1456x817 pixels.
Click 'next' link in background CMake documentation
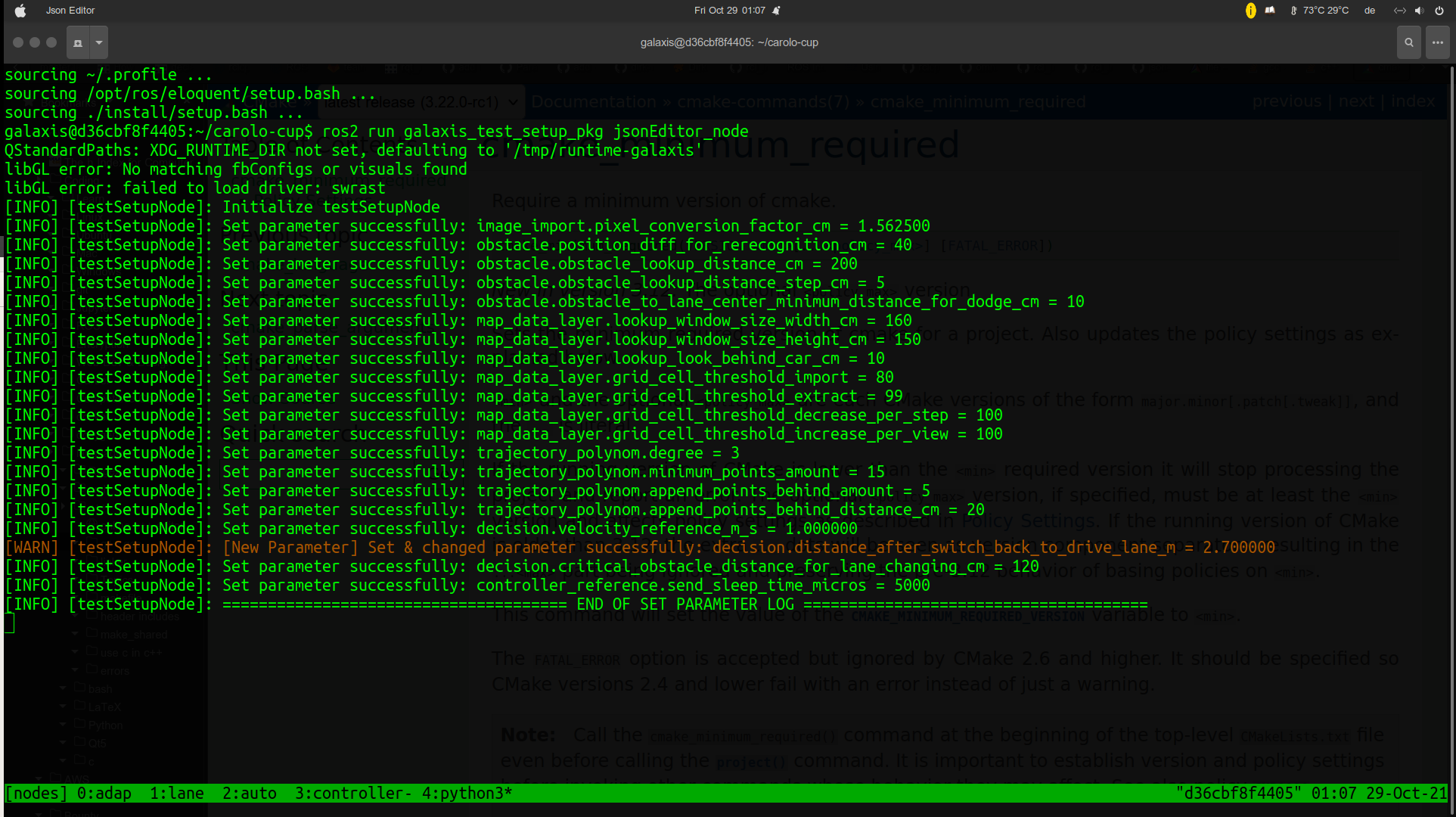click(1355, 101)
